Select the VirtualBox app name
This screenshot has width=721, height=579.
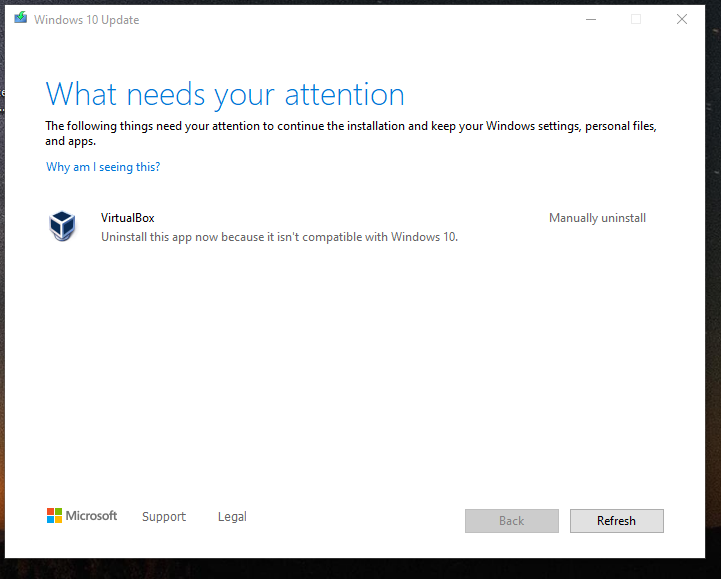point(127,218)
